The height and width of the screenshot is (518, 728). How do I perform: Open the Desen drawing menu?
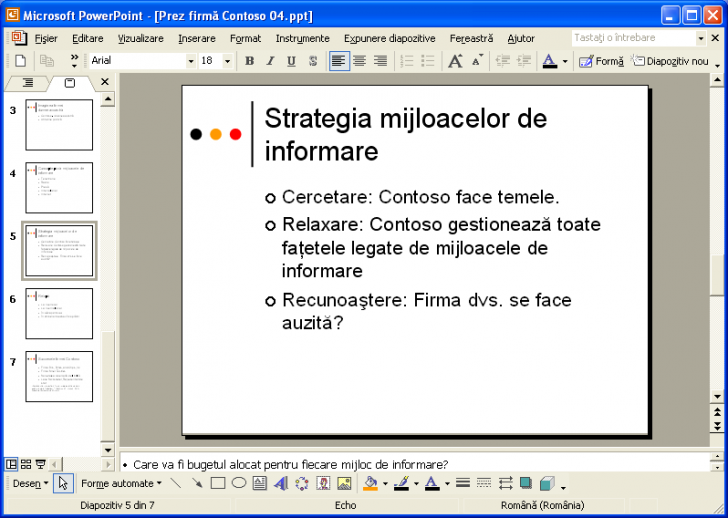pos(31,484)
